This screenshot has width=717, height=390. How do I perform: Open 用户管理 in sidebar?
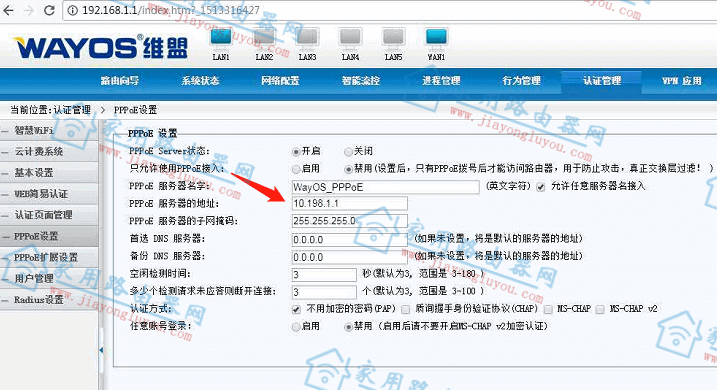click(49, 278)
